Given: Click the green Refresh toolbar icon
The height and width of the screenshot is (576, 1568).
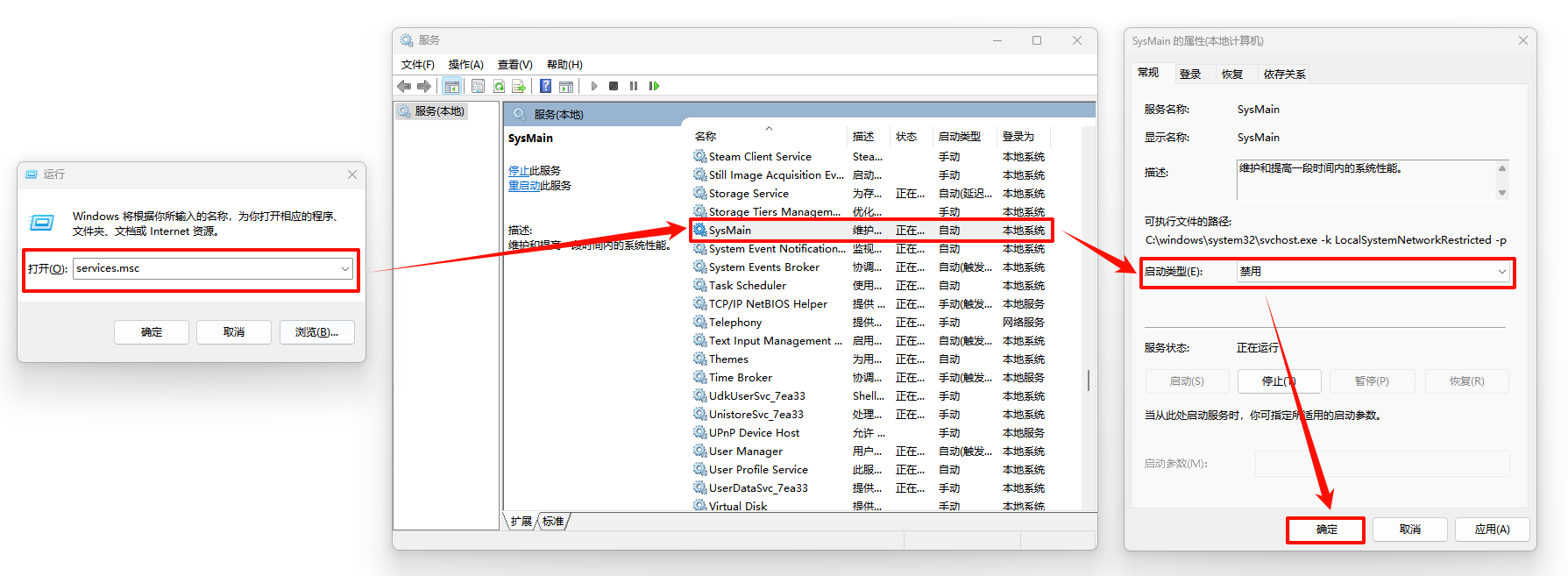Looking at the screenshot, I should [x=499, y=86].
